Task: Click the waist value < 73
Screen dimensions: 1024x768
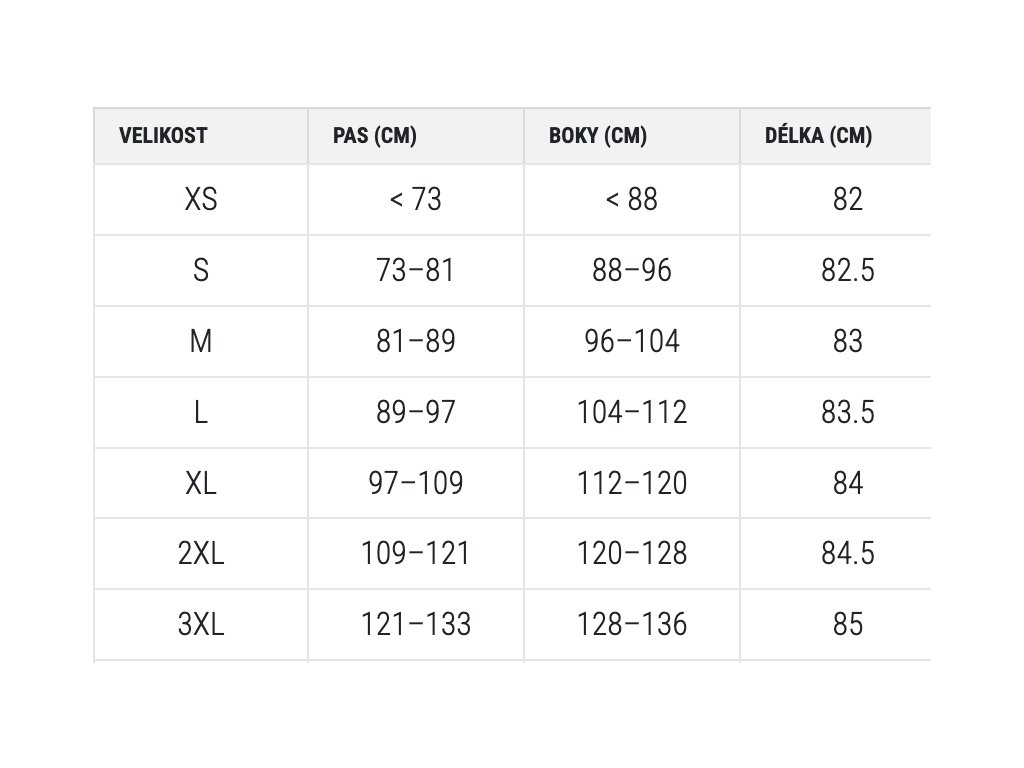Action: 415,199
